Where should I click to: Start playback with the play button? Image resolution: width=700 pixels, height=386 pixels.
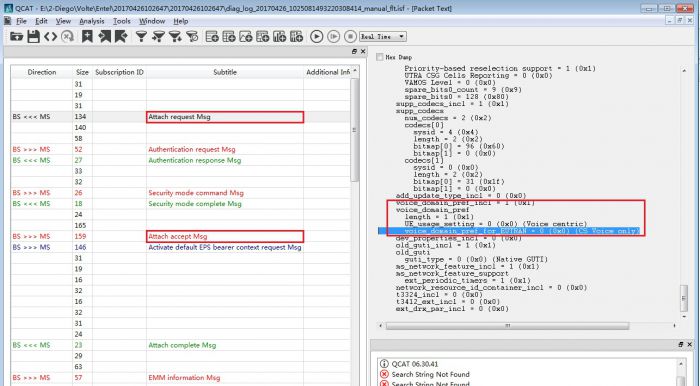pos(317,37)
